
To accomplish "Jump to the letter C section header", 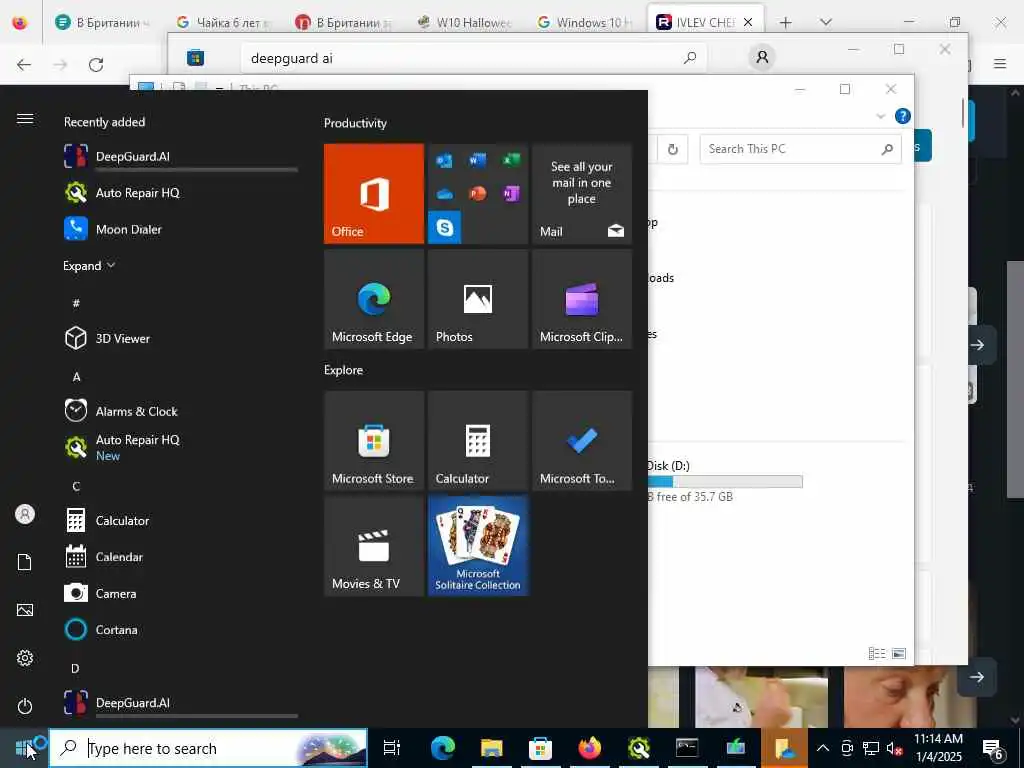I will coord(76,487).
